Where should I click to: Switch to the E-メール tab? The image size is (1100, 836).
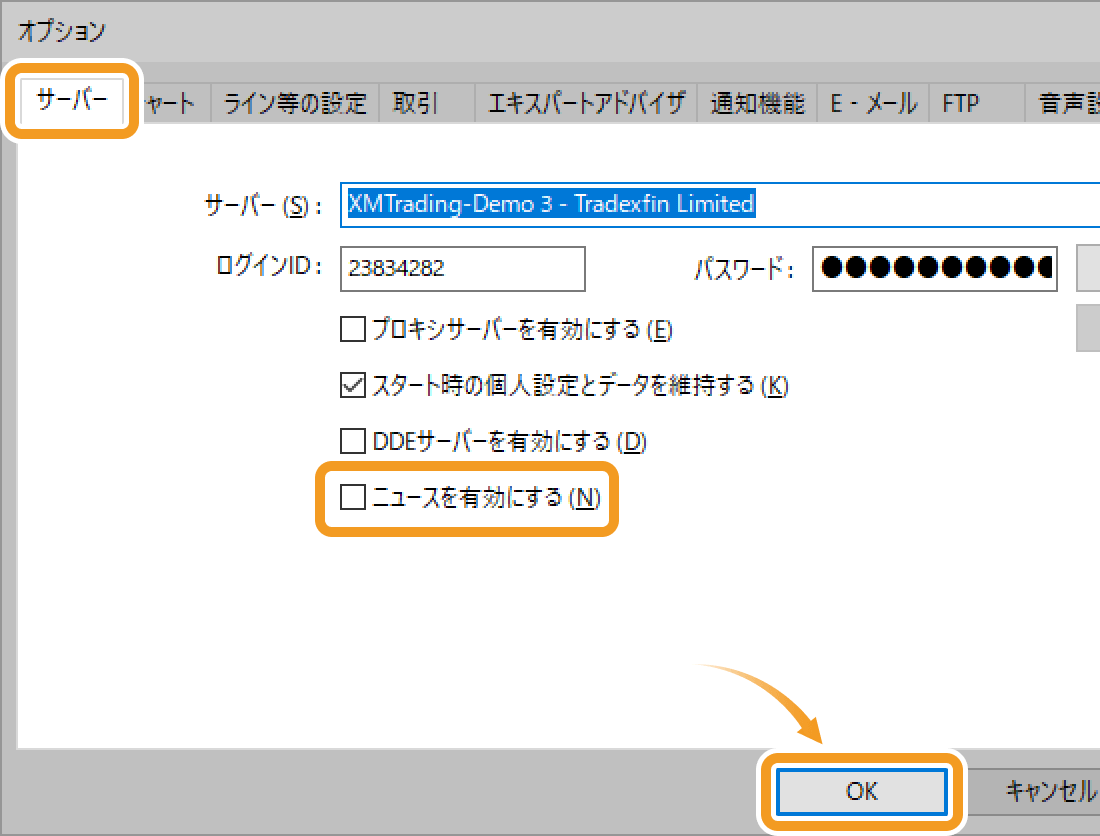point(873,103)
